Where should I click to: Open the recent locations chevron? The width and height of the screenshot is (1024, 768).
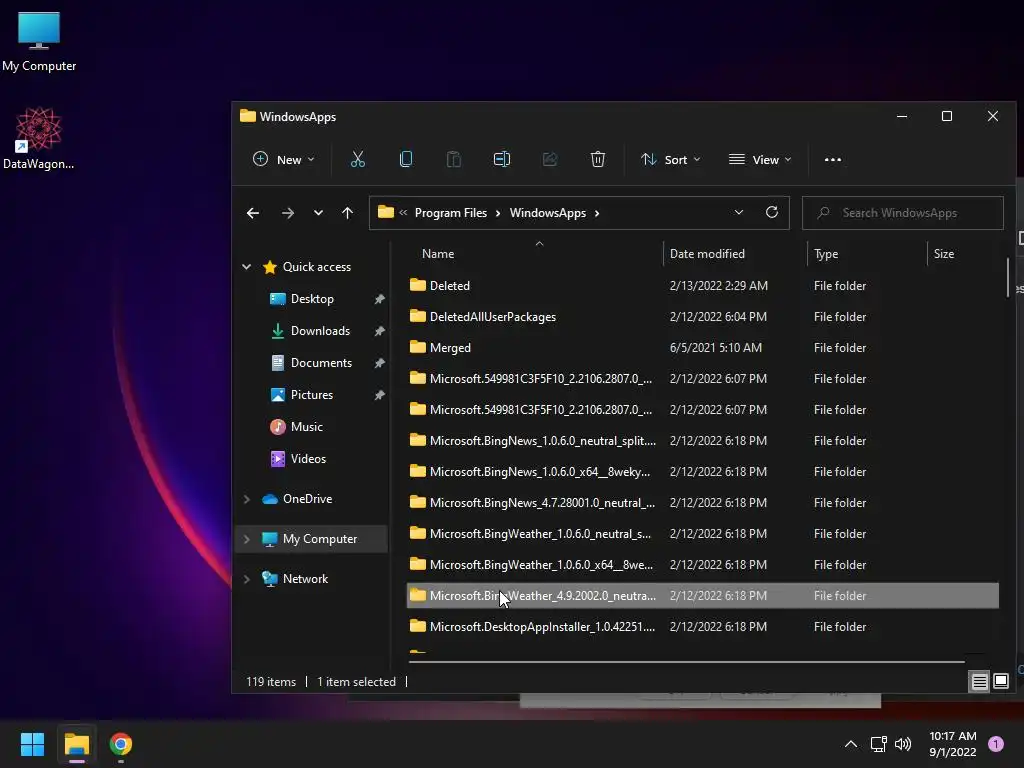318,213
